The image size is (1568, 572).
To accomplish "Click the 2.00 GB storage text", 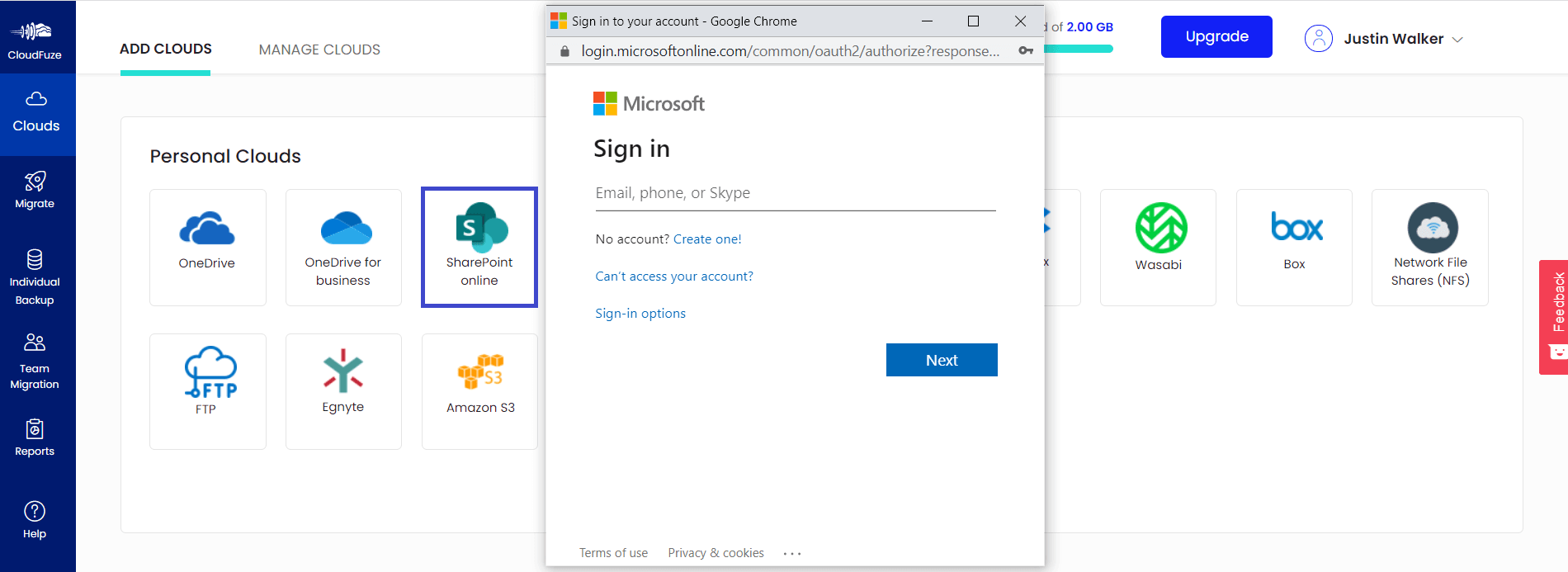I will [1089, 27].
